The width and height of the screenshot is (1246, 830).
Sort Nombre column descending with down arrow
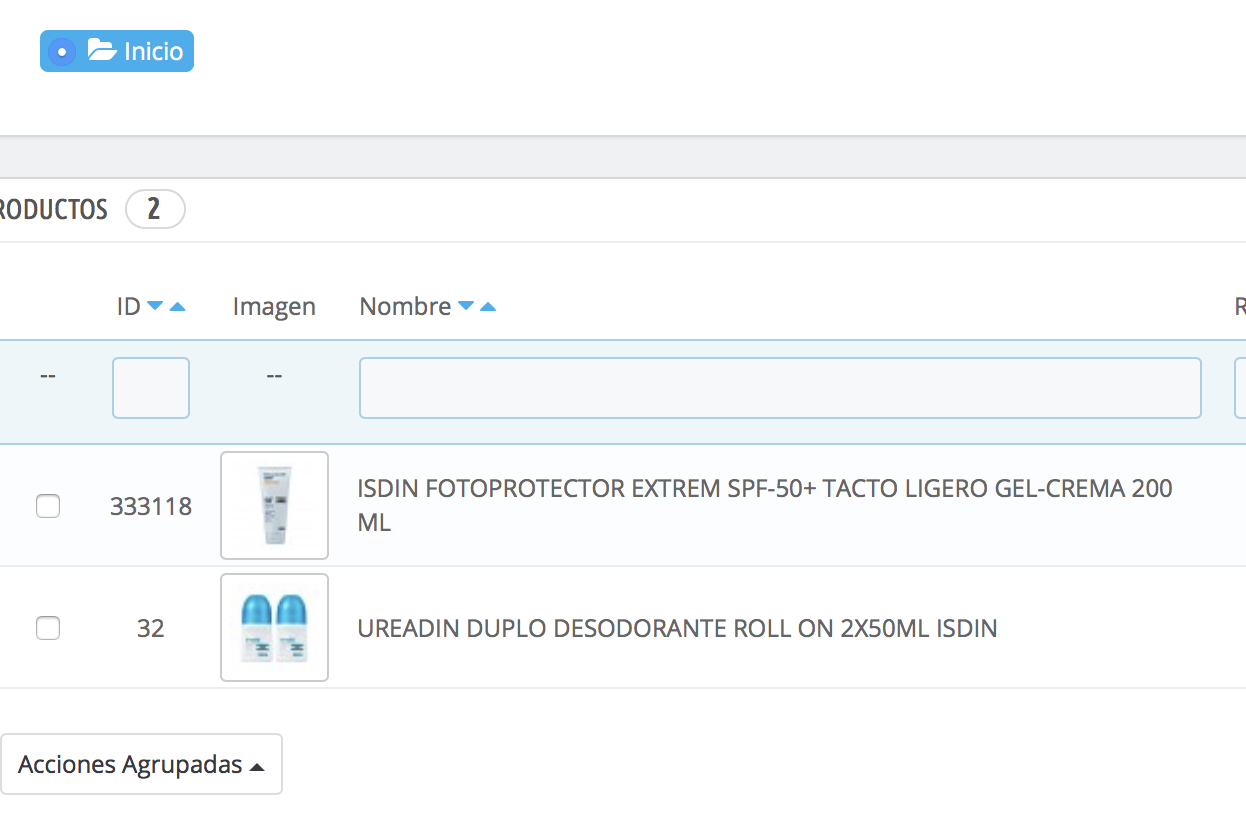[465, 307]
